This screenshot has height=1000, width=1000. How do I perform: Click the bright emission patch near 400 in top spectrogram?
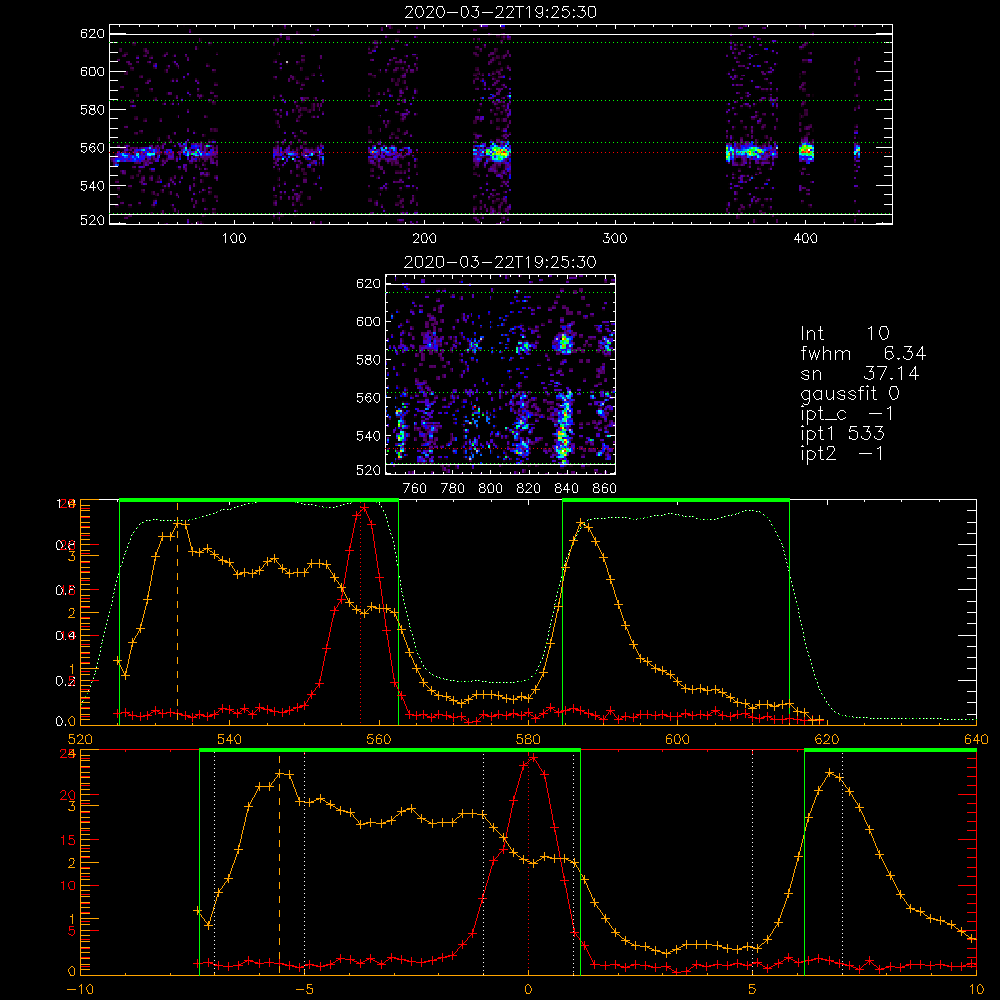pos(807,152)
